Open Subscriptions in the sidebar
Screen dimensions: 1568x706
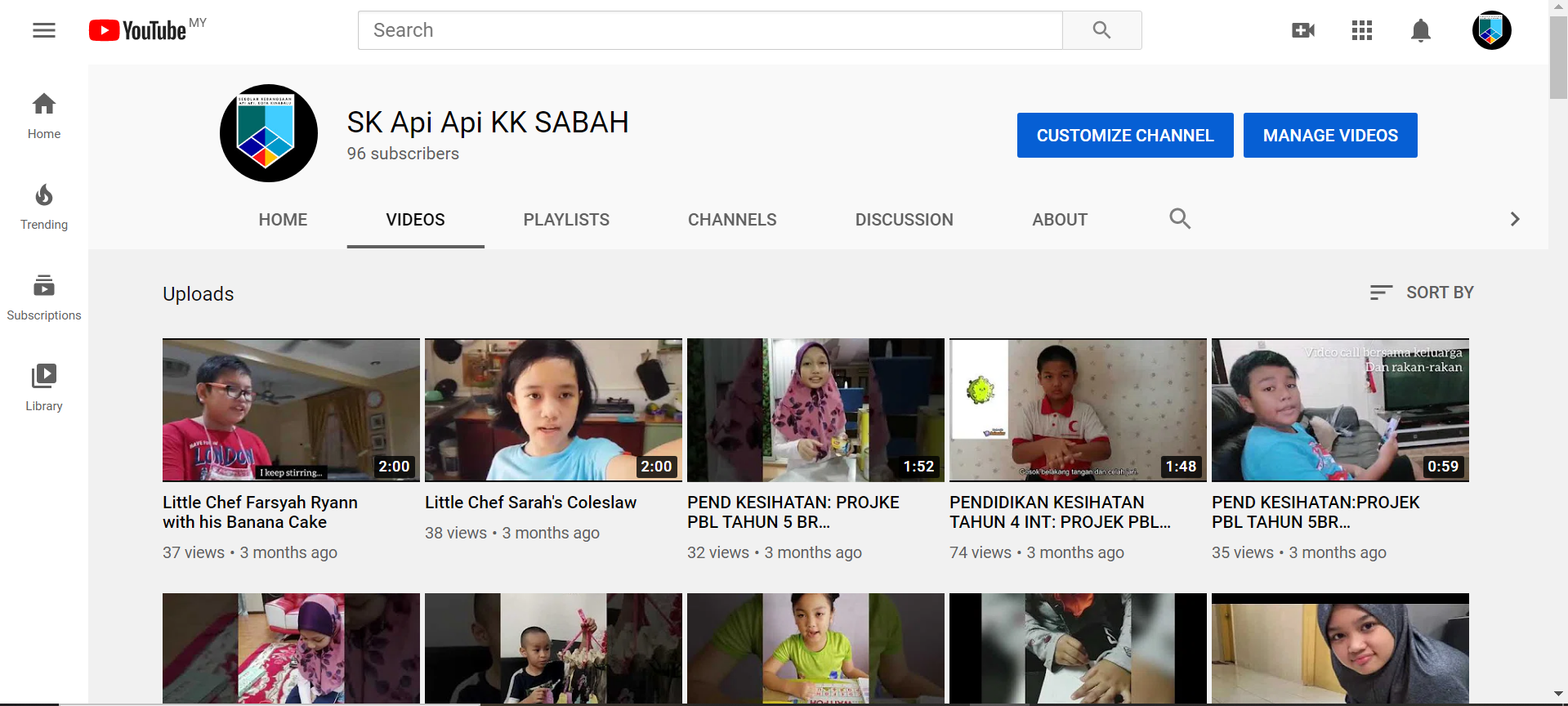click(44, 298)
